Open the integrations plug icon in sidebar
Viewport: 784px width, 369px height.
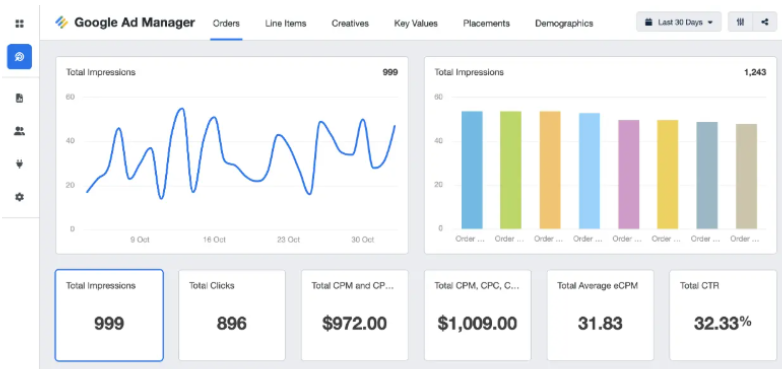click(x=20, y=164)
